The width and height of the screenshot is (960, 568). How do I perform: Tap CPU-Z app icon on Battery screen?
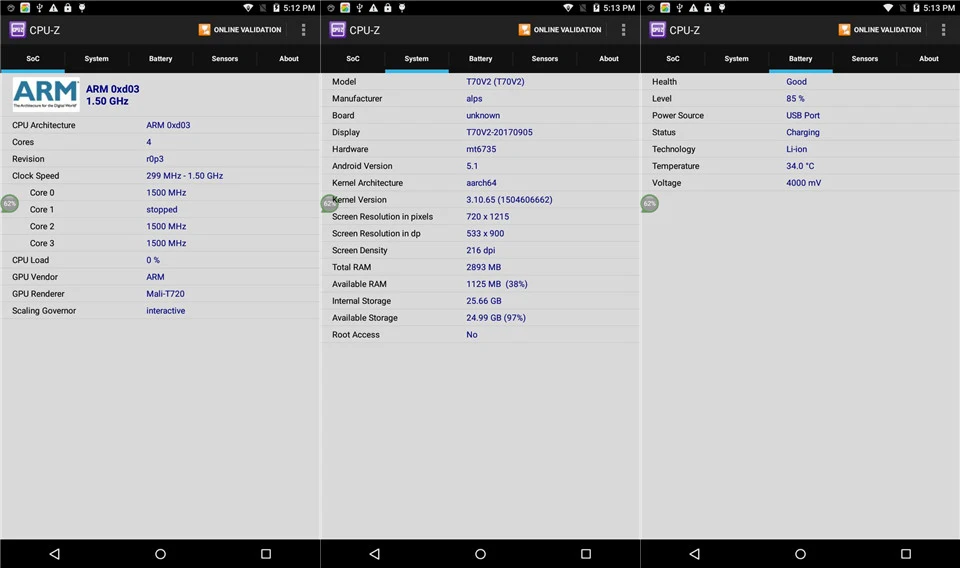[x=658, y=29]
